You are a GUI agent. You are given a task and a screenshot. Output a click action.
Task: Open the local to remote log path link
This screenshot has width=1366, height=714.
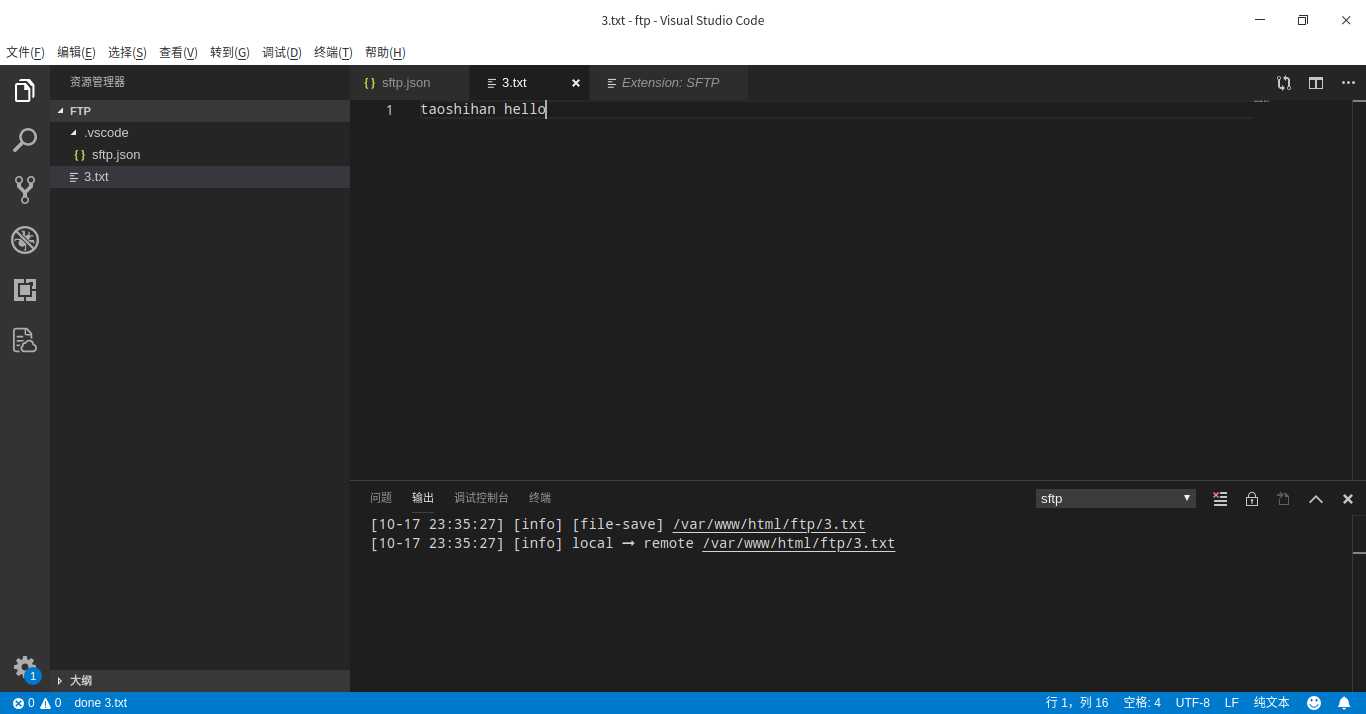(799, 544)
